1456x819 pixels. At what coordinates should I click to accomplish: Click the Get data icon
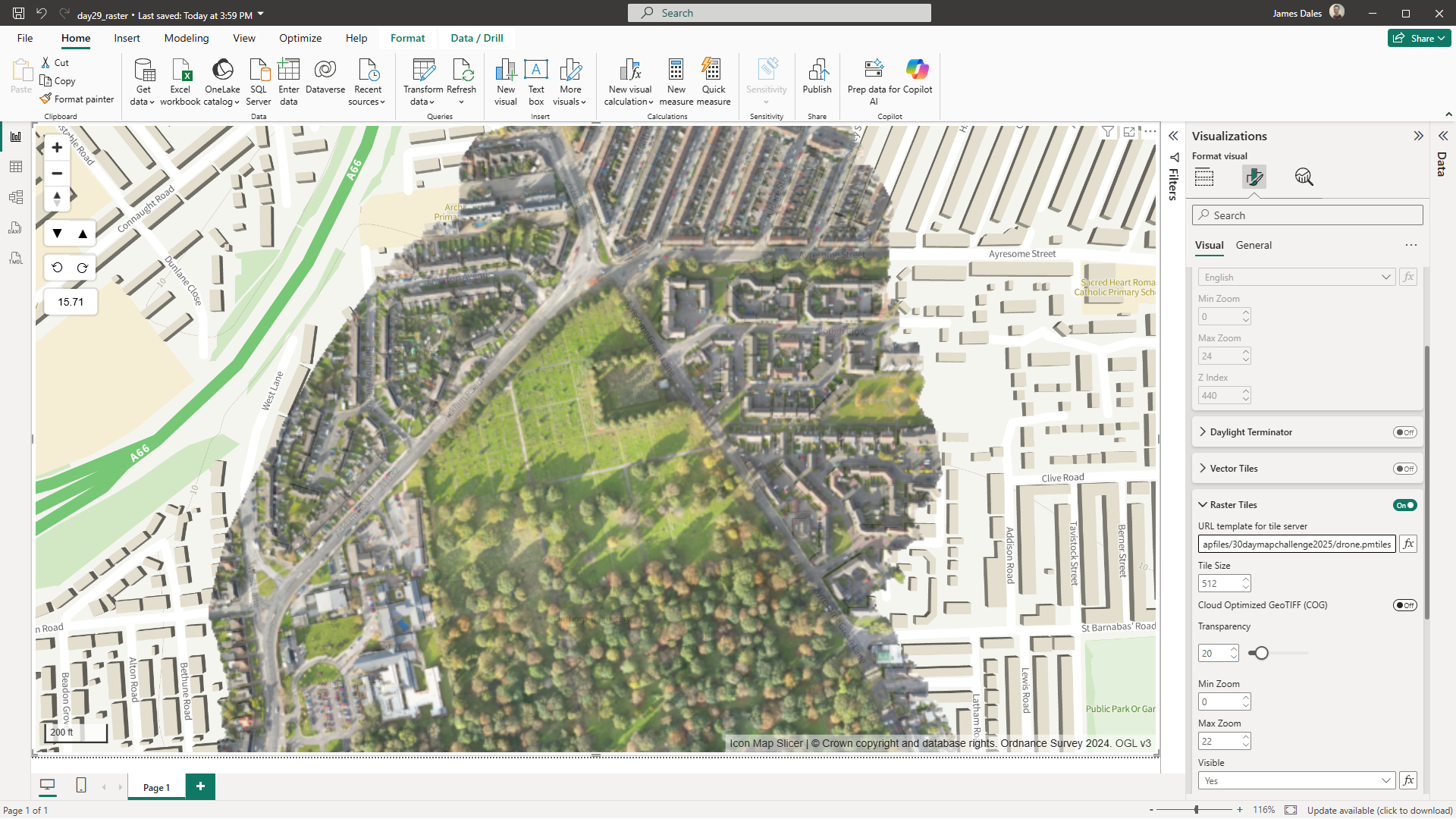point(143,71)
